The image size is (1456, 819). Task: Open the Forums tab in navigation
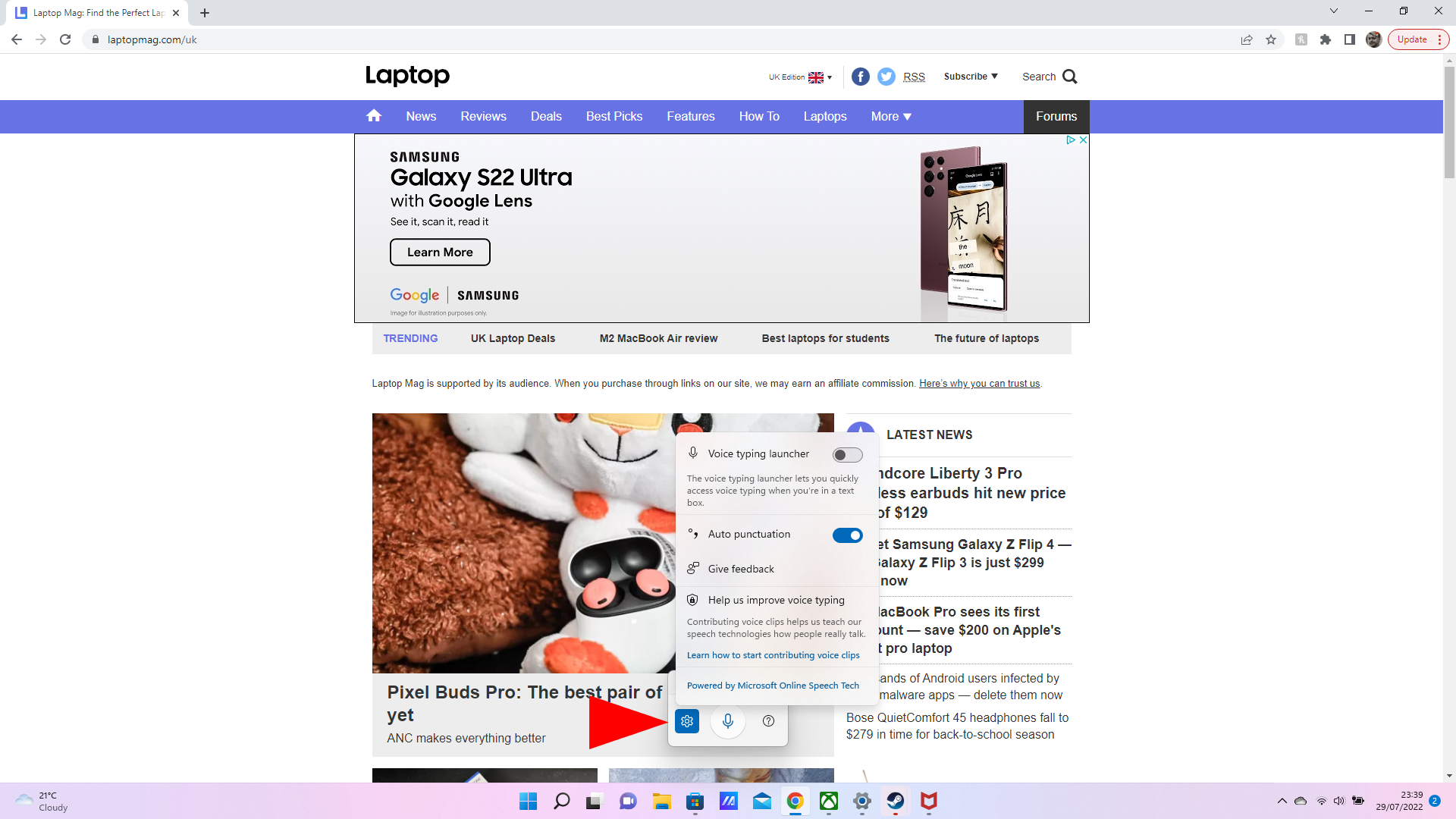[x=1057, y=116]
